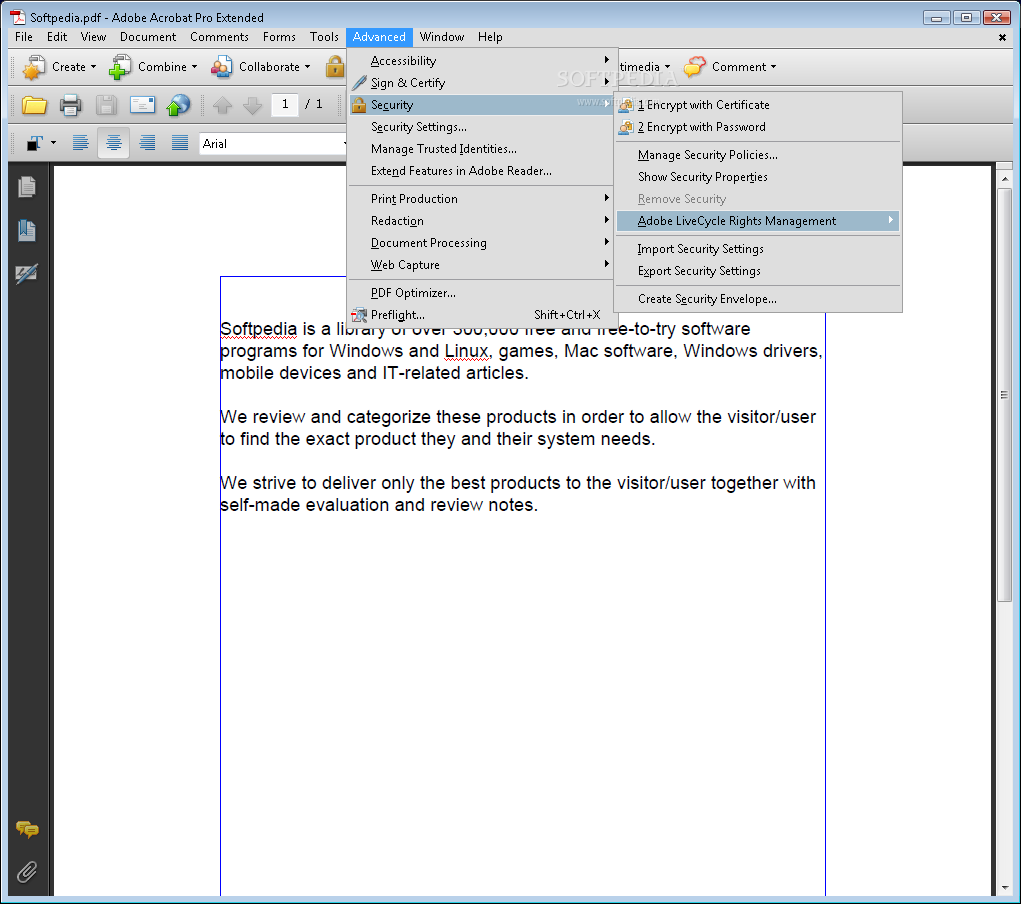The height and width of the screenshot is (904, 1021).
Task: Close the Advanced menu
Action: pyautogui.click(x=379, y=37)
